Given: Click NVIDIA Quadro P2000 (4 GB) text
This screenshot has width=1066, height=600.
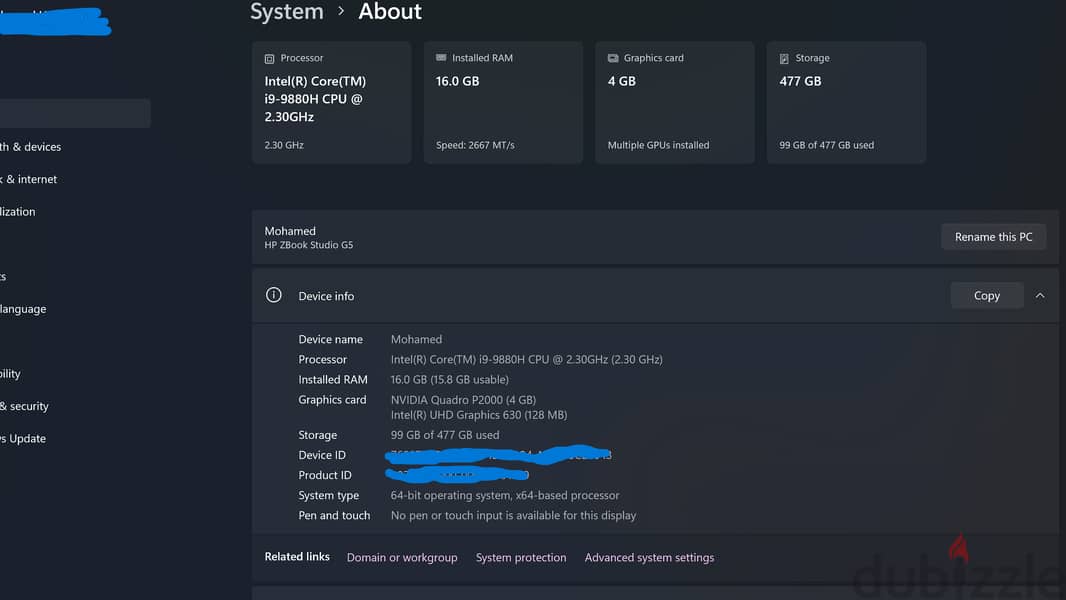Looking at the screenshot, I should 463,400.
